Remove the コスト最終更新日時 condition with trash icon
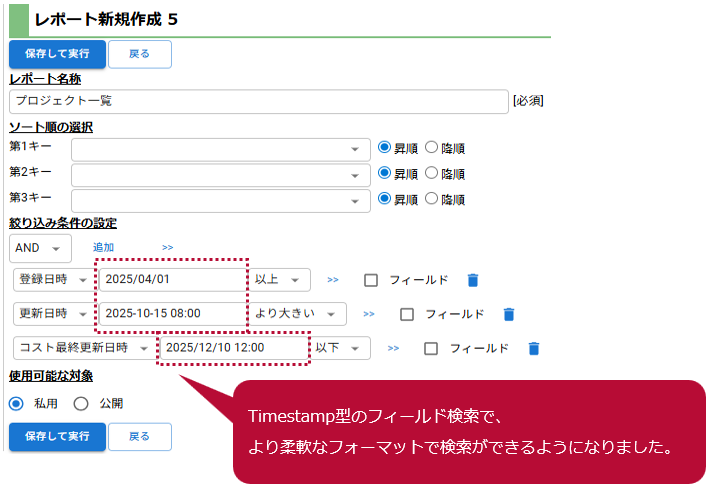 point(534,348)
